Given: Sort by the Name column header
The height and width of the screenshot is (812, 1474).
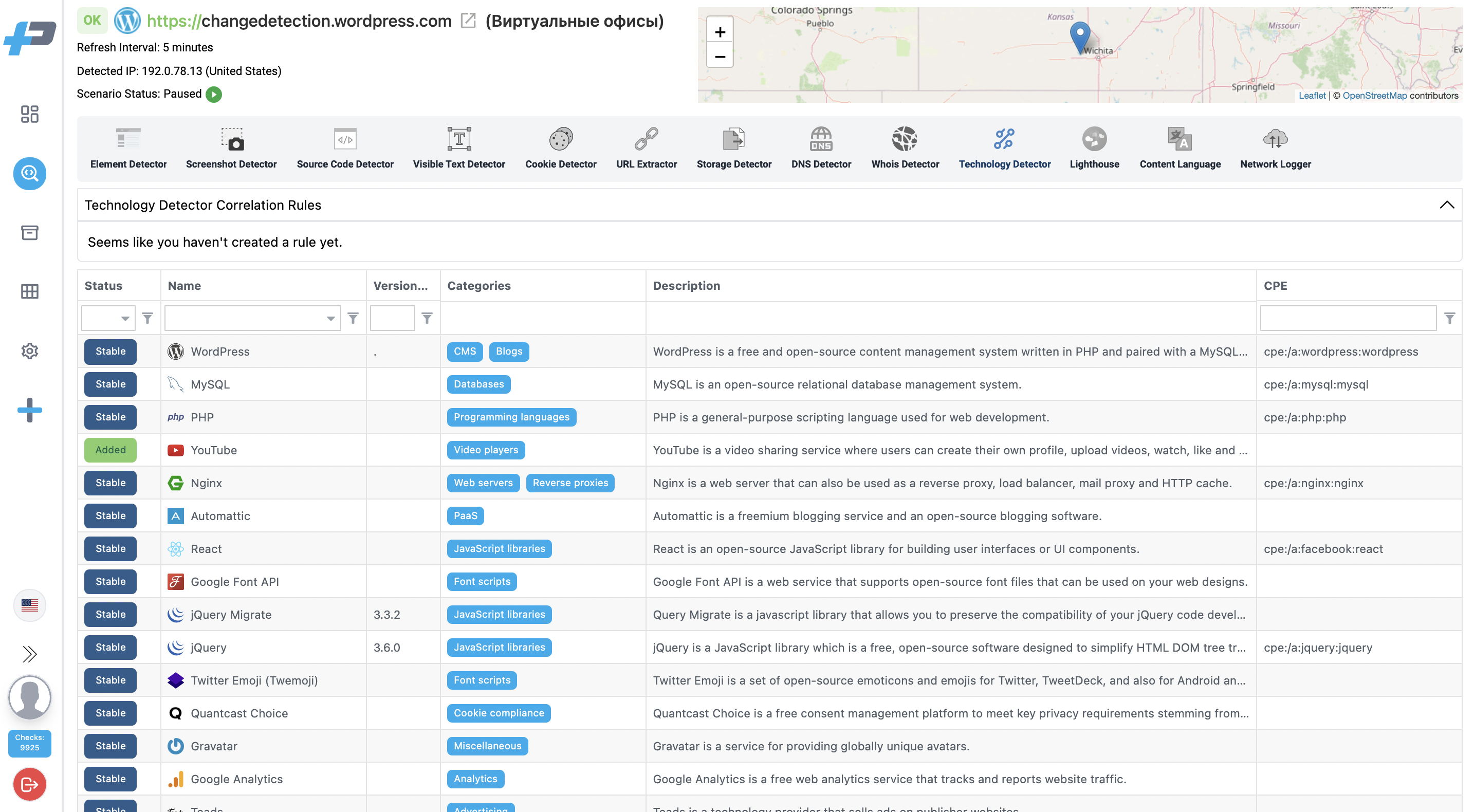Looking at the screenshot, I should point(184,286).
